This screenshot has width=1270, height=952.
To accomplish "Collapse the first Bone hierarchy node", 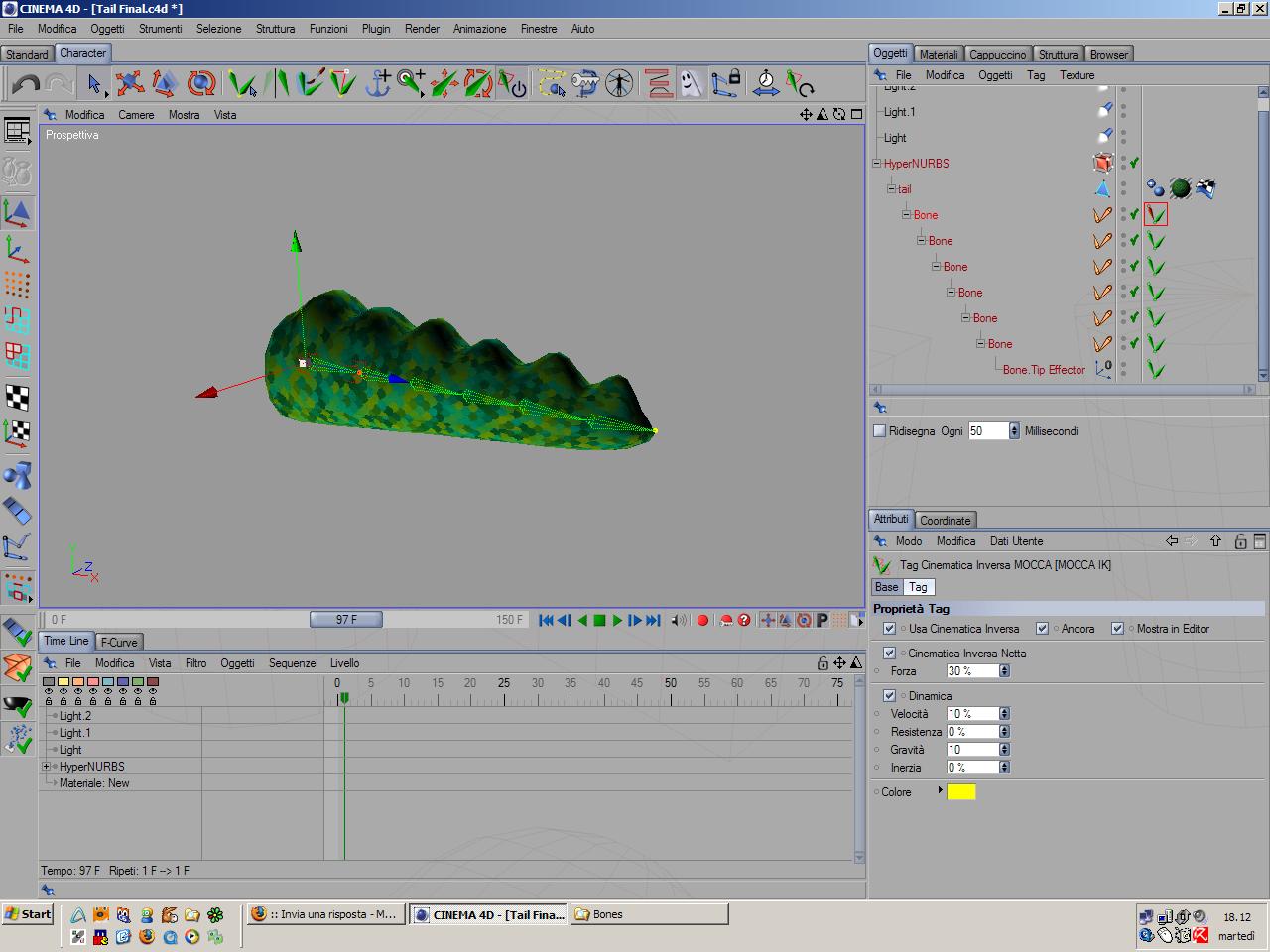I will [x=906, y=215].
